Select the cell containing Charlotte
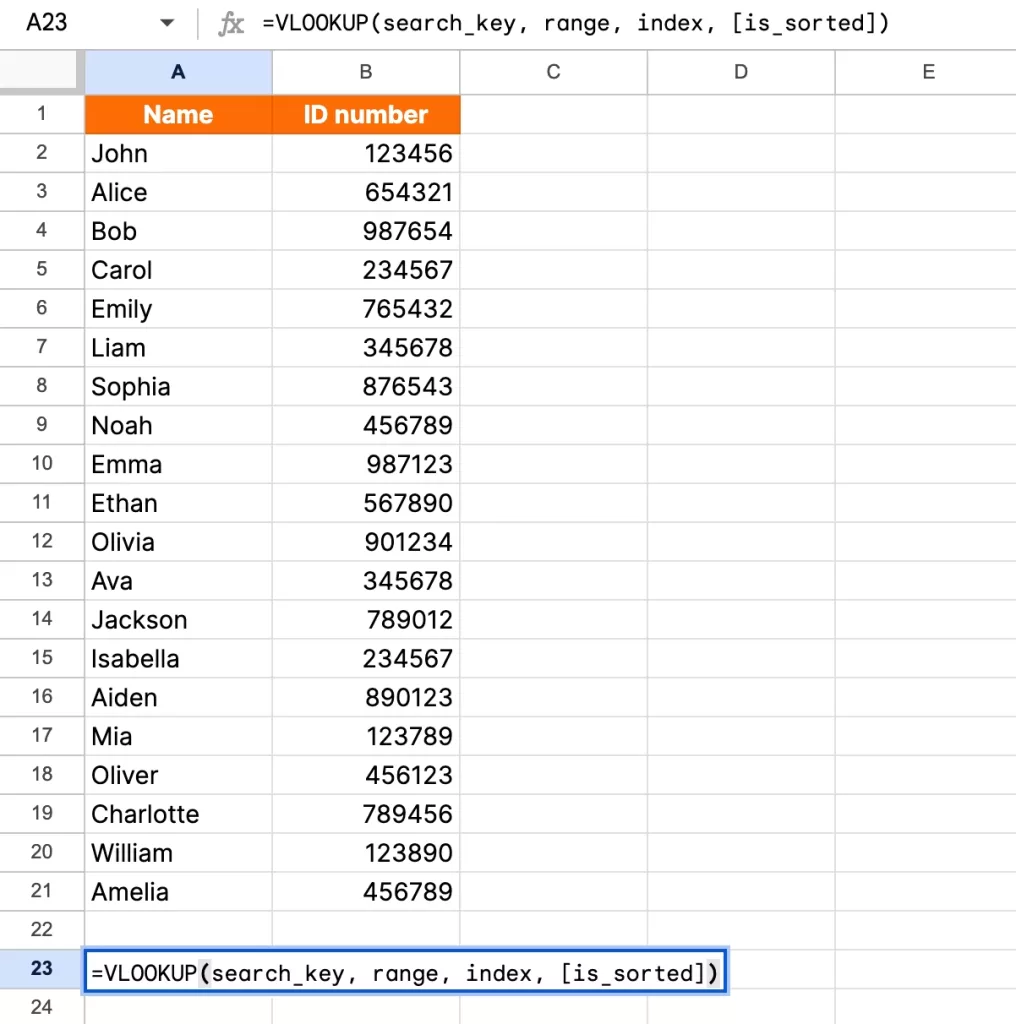This screenshot has height=1024, width=1016. [x=177, y=814]
